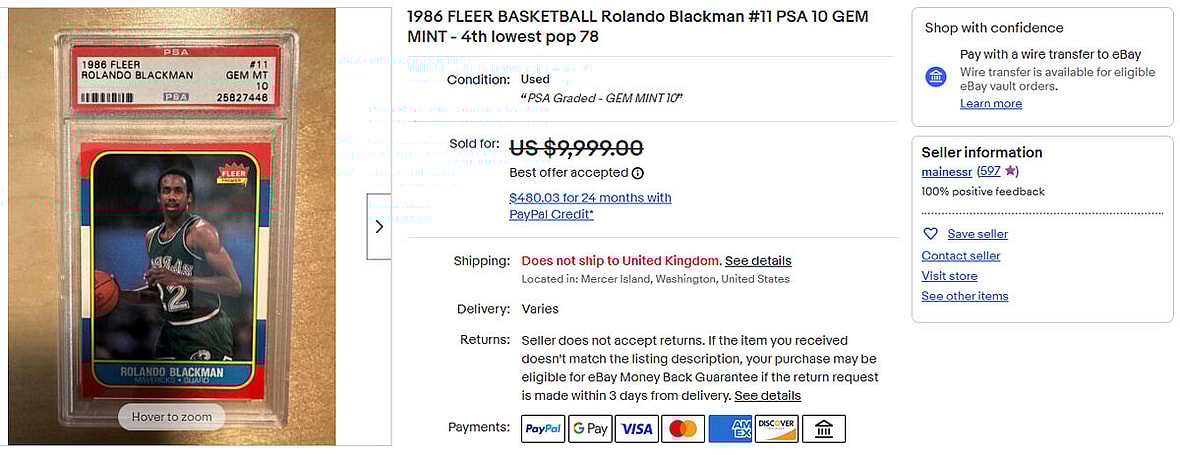Click Contact seller link

960,256
